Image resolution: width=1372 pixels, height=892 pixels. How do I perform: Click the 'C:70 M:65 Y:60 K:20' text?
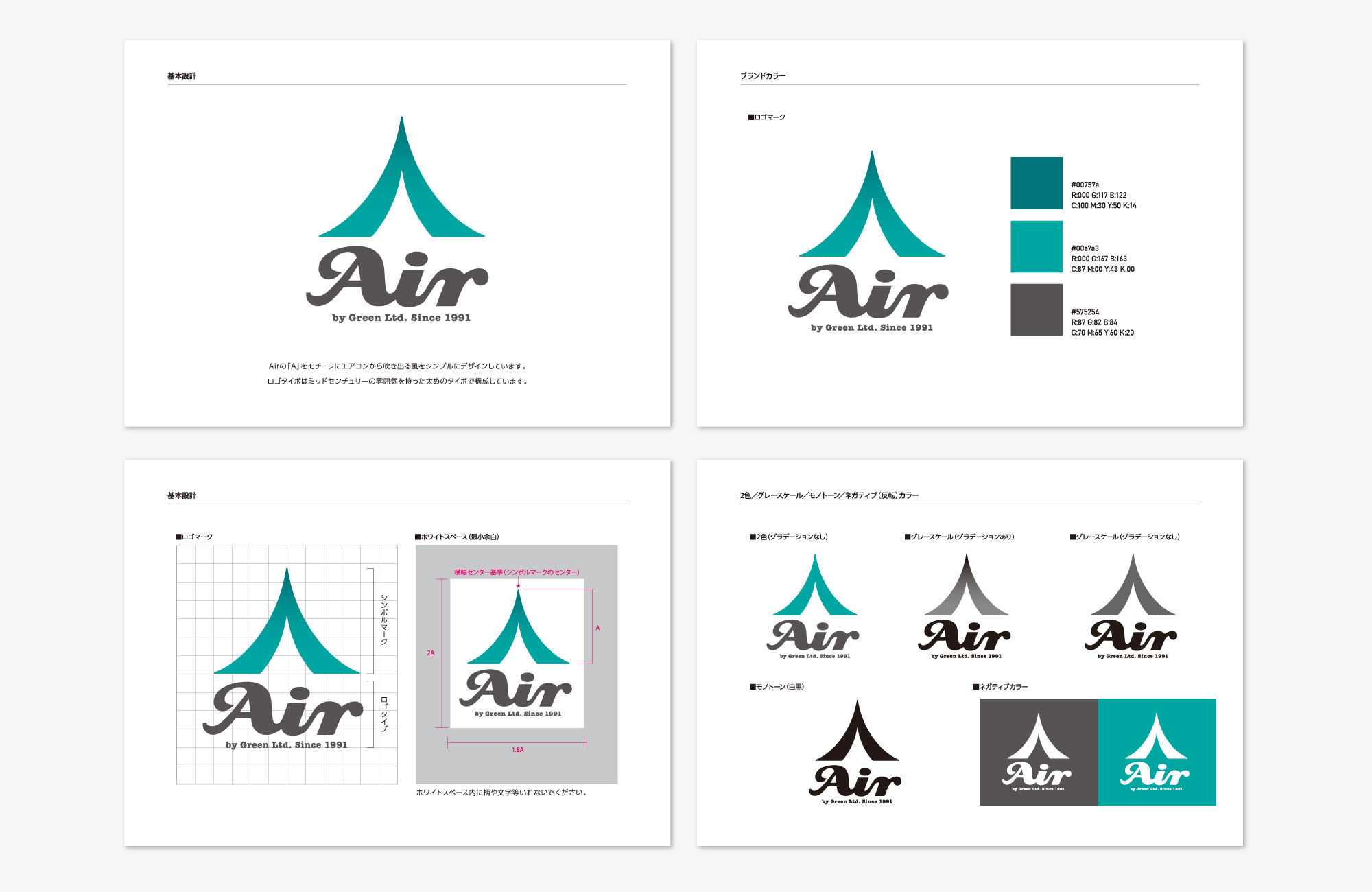click(x=1102, y=333)
